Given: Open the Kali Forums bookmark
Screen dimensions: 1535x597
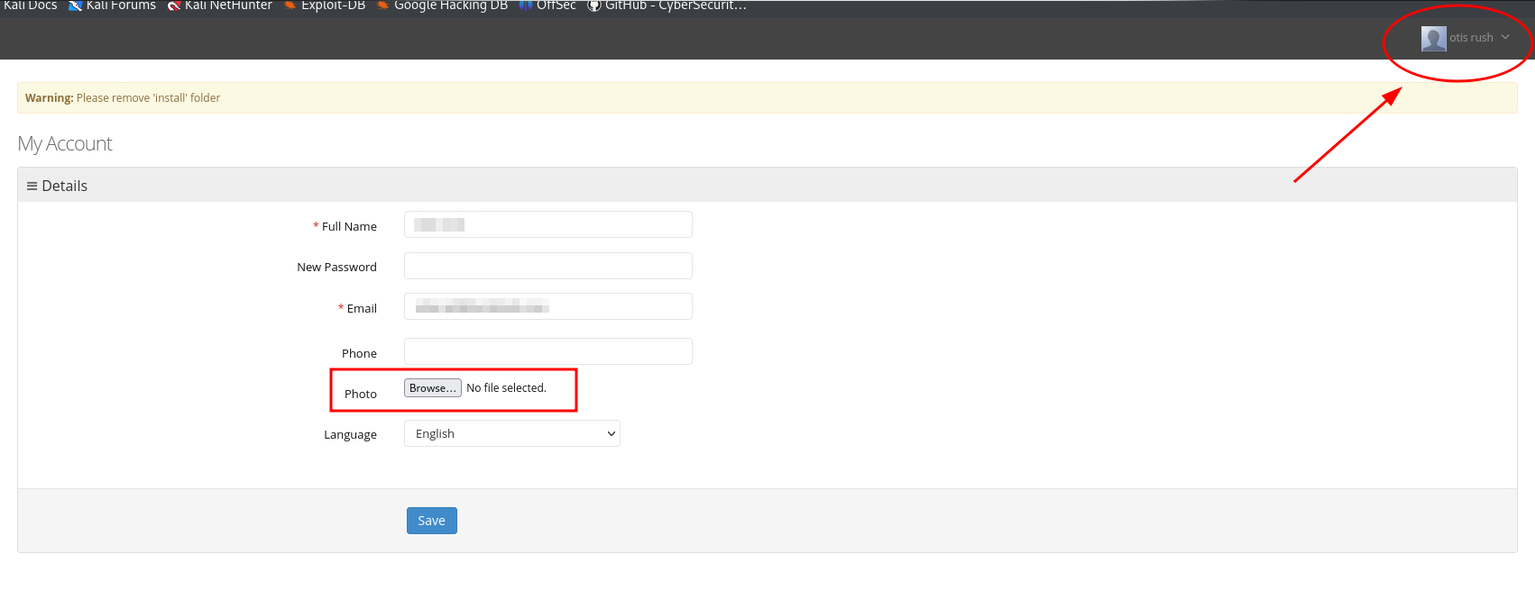Looking at the screenshot, I should click(112, 6).
